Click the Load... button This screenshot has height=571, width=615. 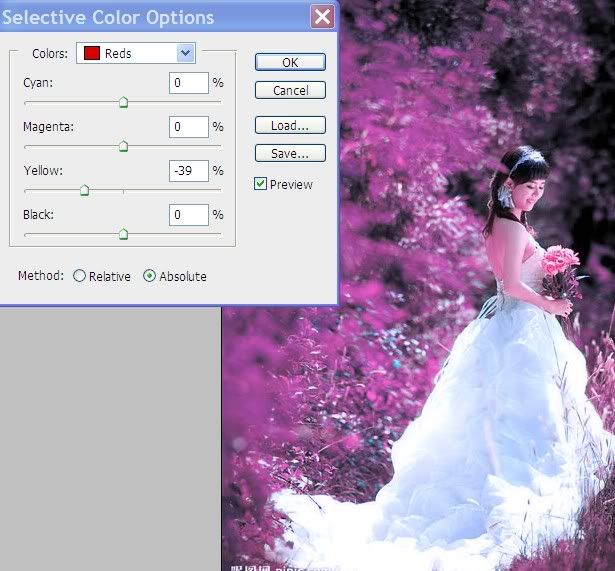pyautogui.click(x=290, y=126)
